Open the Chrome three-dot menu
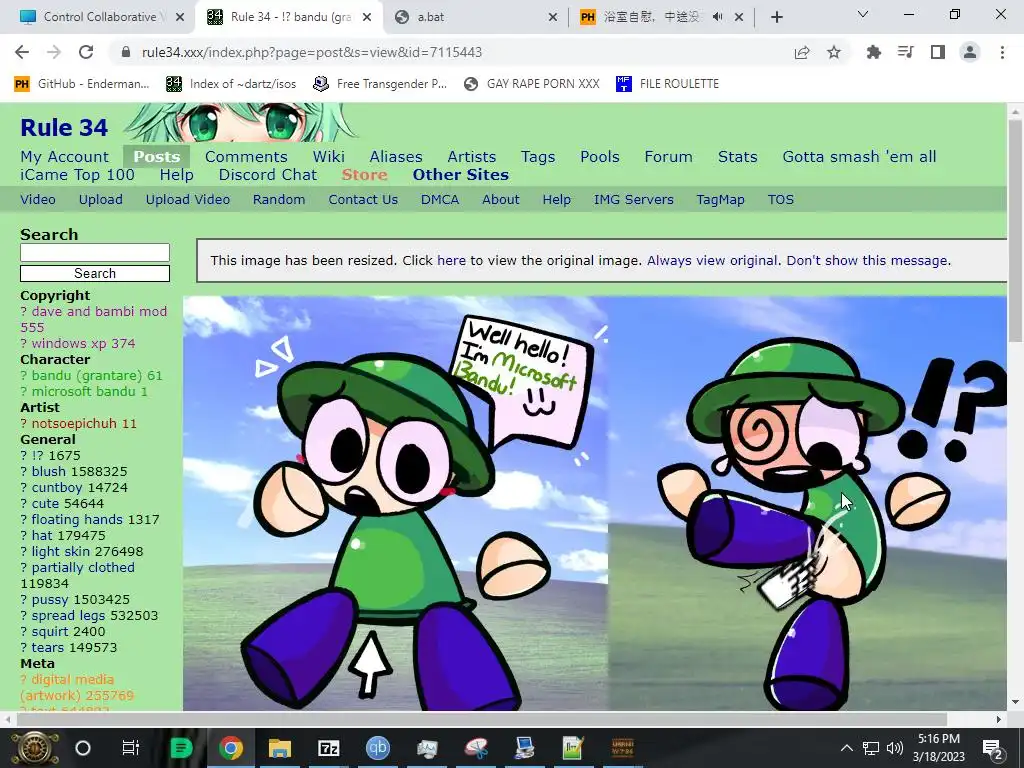This screenshot has height=768, width=1024. tap(1002, 52)
